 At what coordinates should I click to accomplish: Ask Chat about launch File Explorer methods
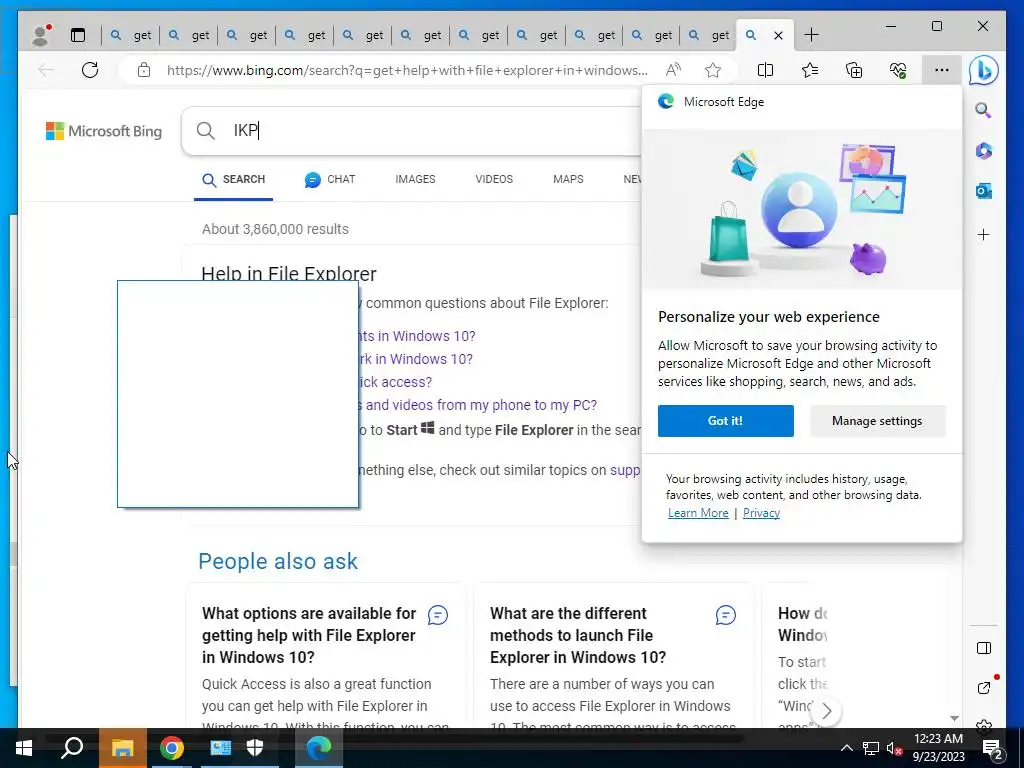tap(726, 615)
